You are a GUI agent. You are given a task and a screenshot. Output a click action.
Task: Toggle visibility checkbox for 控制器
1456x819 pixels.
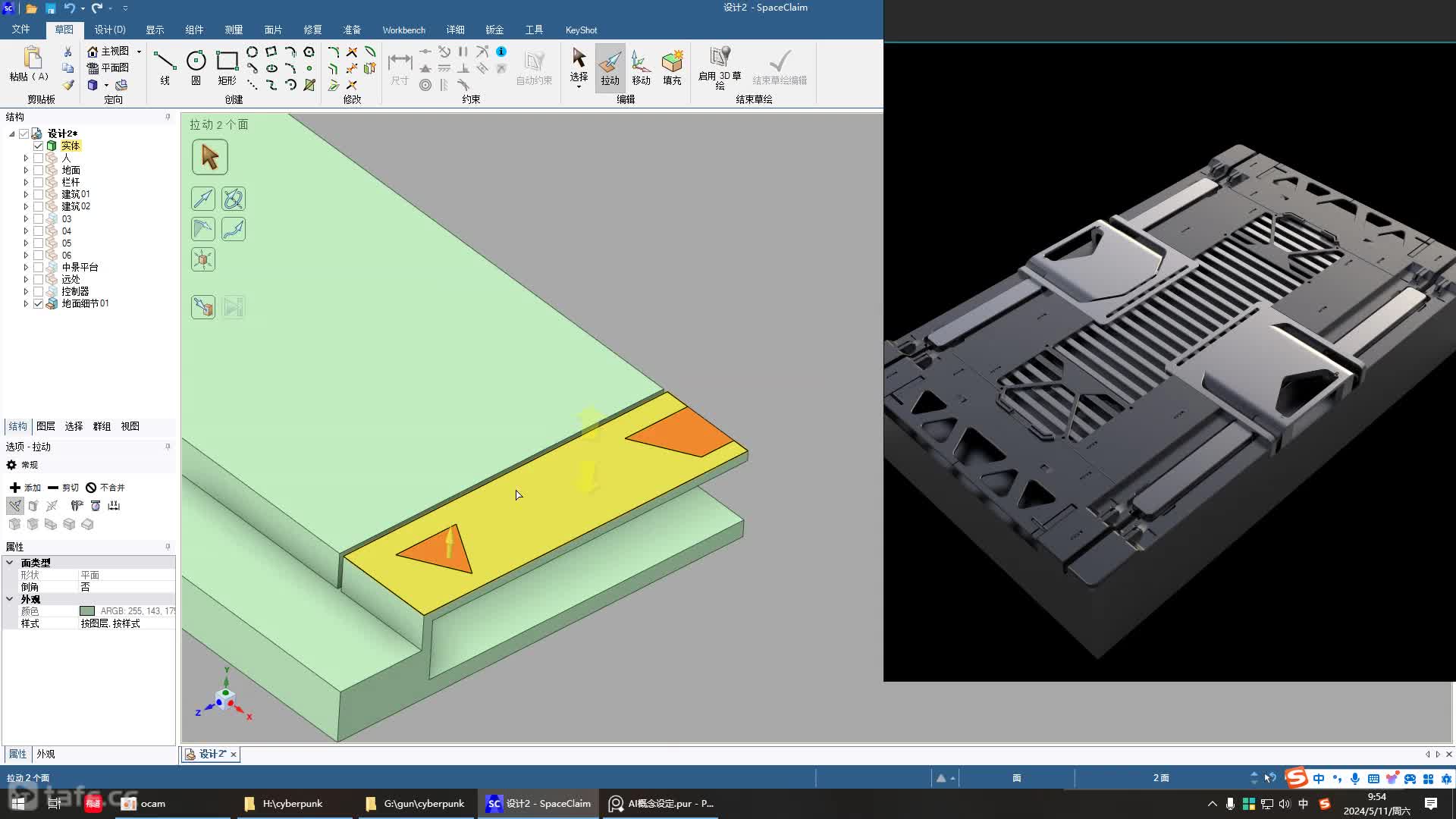point(38,291)
